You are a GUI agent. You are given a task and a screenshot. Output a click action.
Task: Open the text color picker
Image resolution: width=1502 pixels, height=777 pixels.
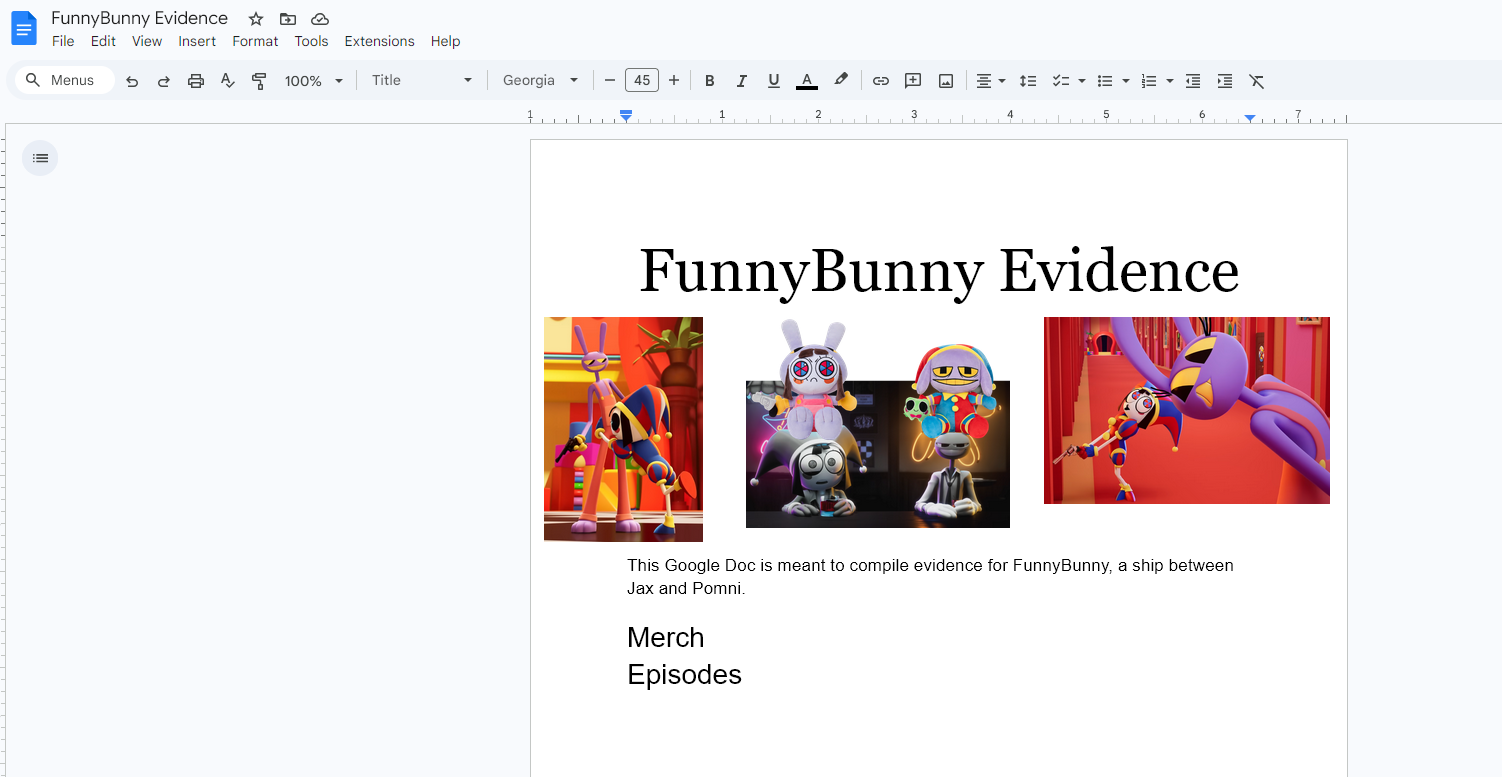tap(806, 81)
